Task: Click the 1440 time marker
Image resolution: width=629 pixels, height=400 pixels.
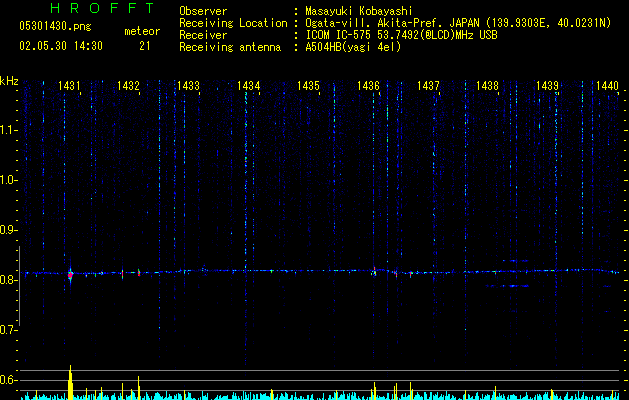Action: [607, 85]
